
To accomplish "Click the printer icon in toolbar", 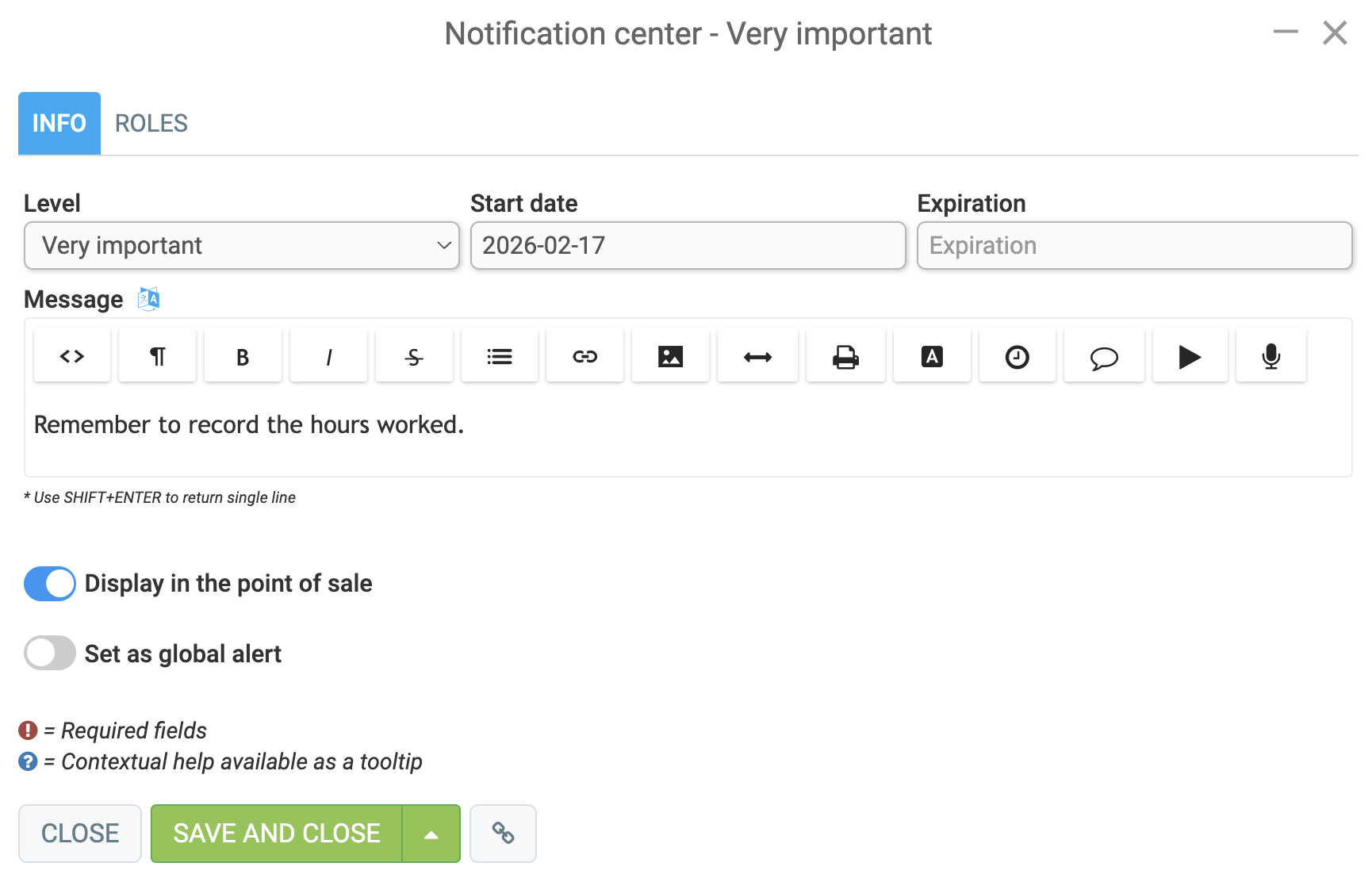I will pos(845,356).
